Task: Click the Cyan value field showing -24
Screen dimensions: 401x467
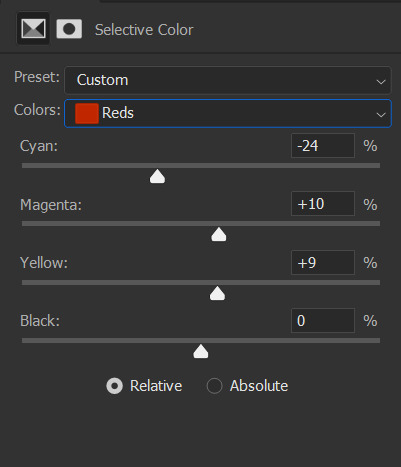Action: click(323, 146)
